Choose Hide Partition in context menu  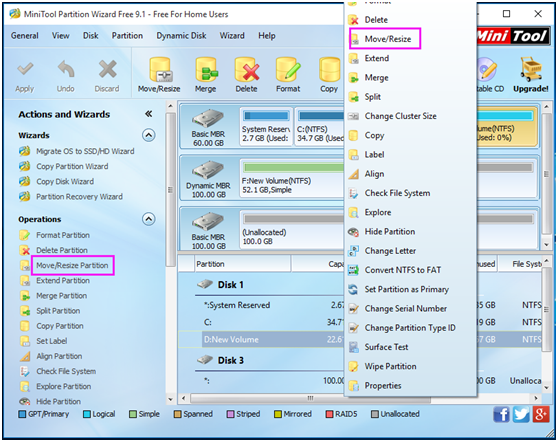coord(411,232)
